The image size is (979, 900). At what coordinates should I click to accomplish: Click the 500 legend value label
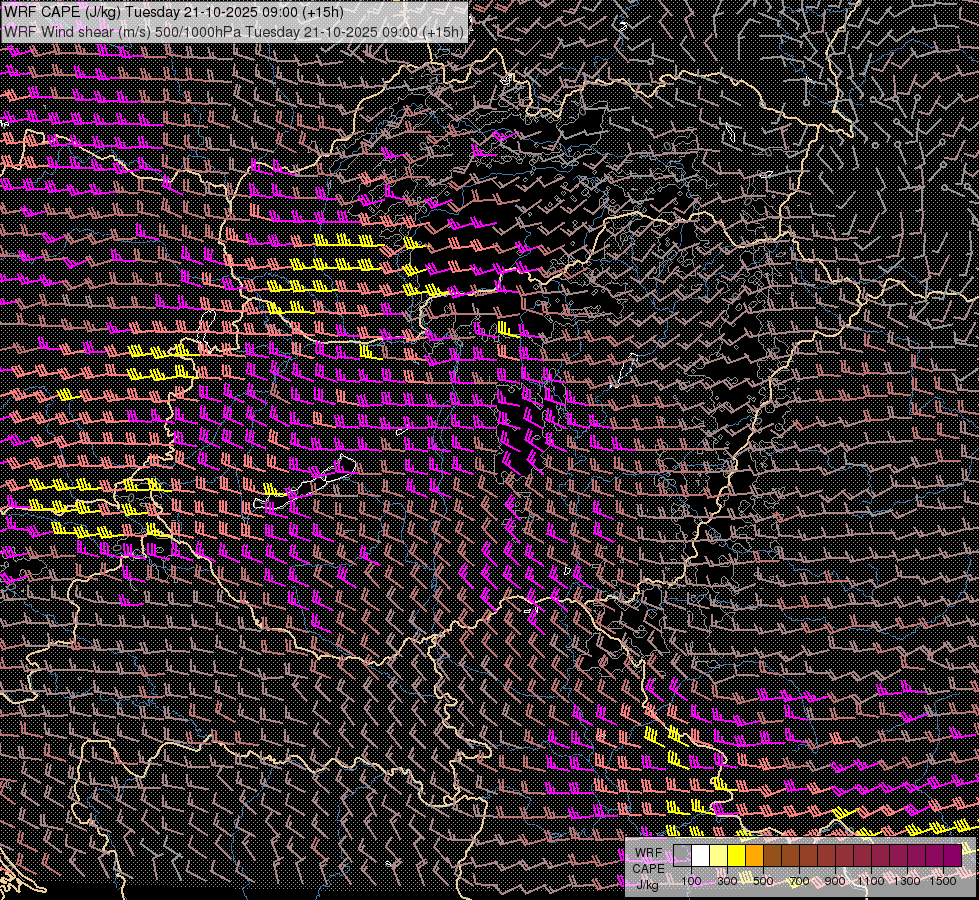763,881
